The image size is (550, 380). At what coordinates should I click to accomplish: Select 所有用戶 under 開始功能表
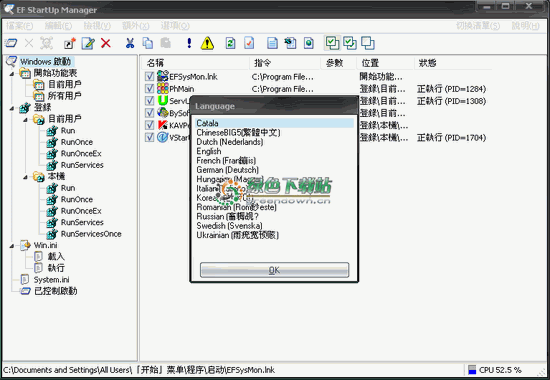[65, 96]
